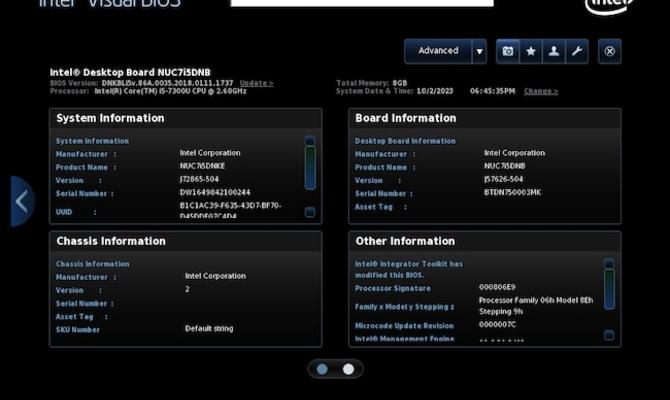Expand the Advanced dropdown arrow
The width and height of the screenshot is (670, 400).
pyautogui.click(x=479, y=51)
